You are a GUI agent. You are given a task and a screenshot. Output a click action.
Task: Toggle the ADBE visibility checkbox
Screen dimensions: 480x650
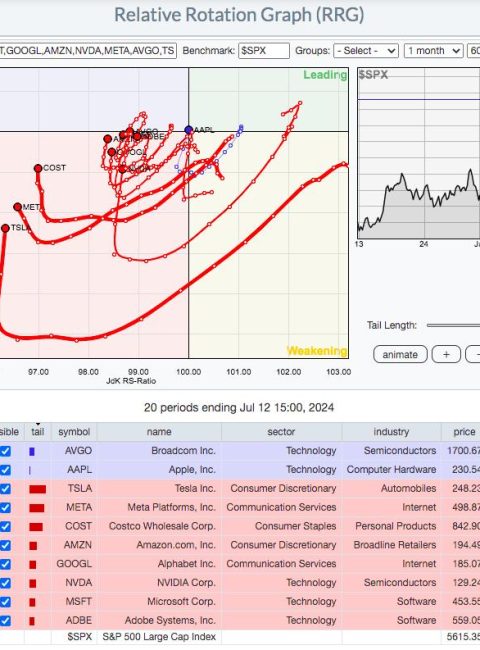pos(5,621)
